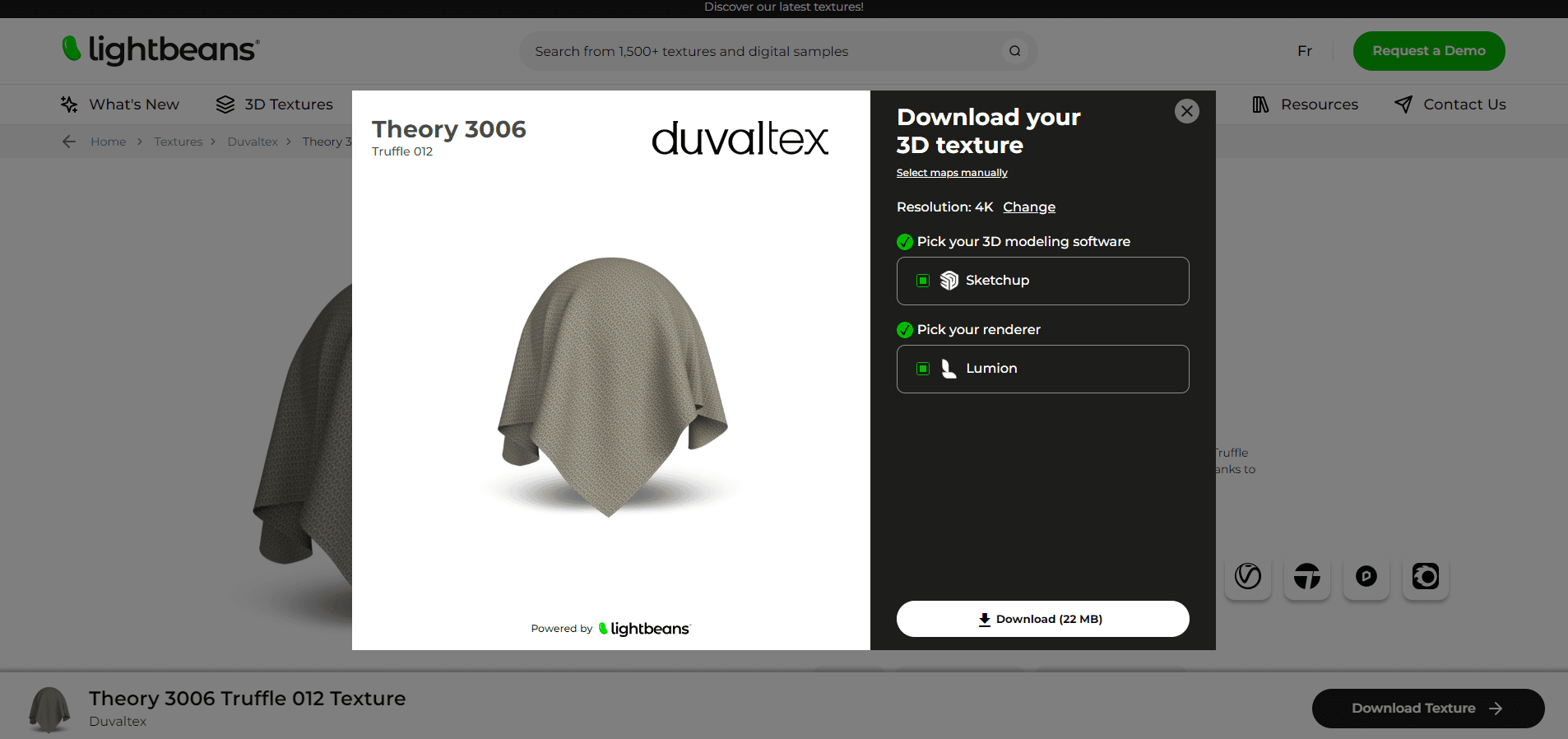1568x739 pixels.
Task: Click the Request a Demo button
Action: 1429,51
